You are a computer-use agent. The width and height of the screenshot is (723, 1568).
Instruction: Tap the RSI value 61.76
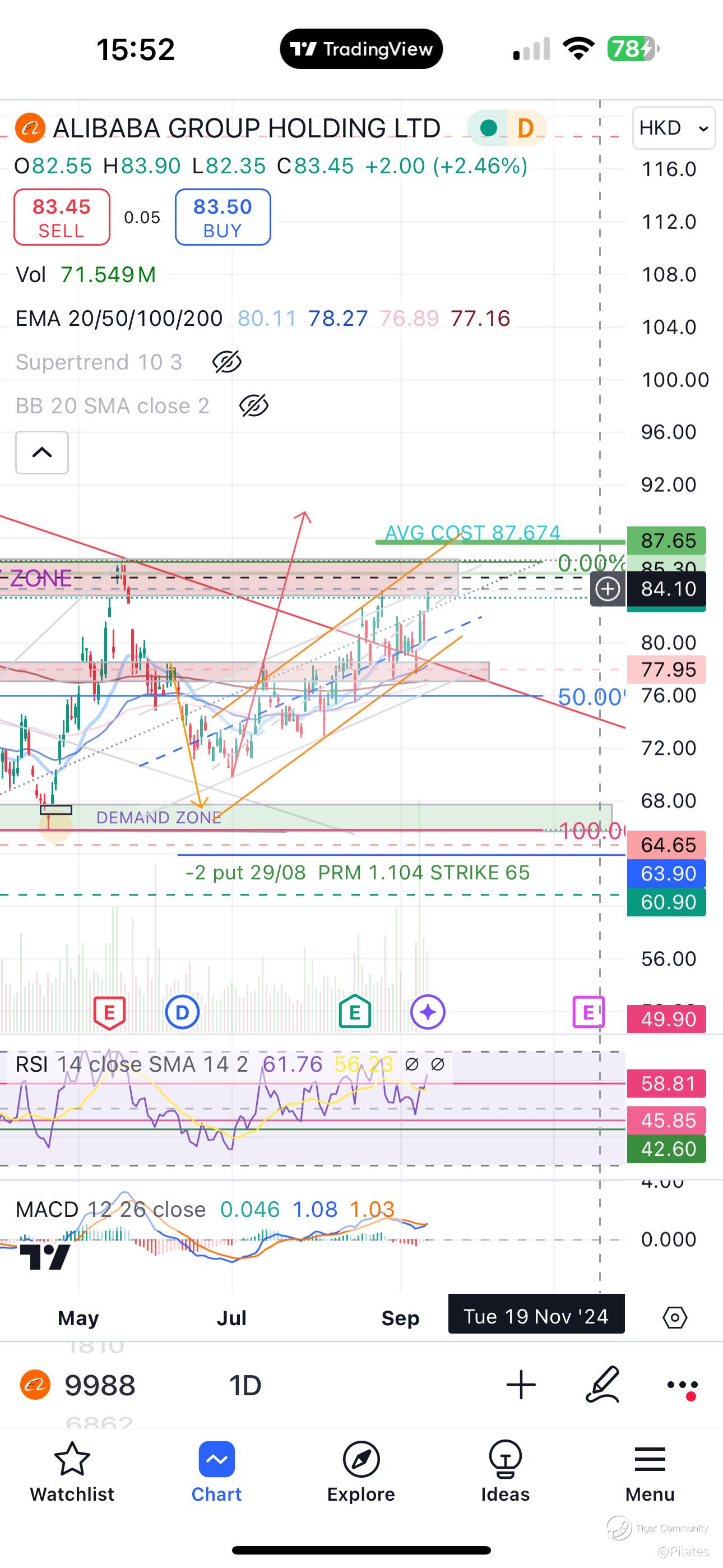292,1064
